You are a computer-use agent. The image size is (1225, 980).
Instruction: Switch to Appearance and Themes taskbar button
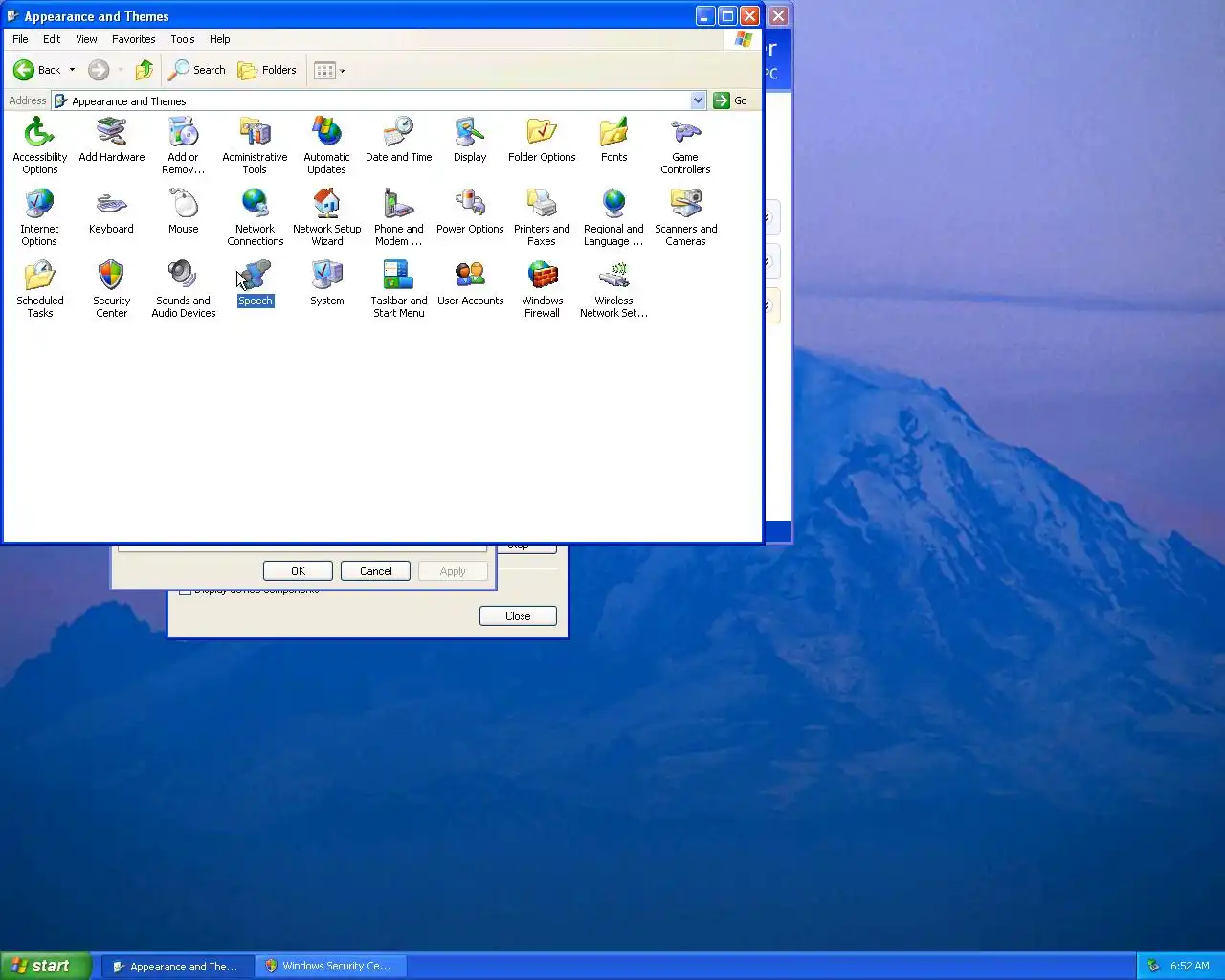(x=178, y=967)
